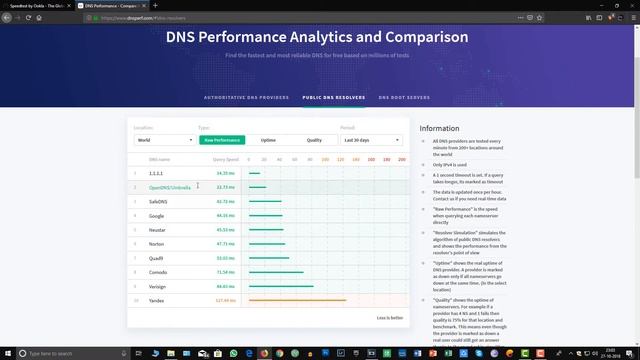Open the page actions three-dot menu

tap(520, 18)
